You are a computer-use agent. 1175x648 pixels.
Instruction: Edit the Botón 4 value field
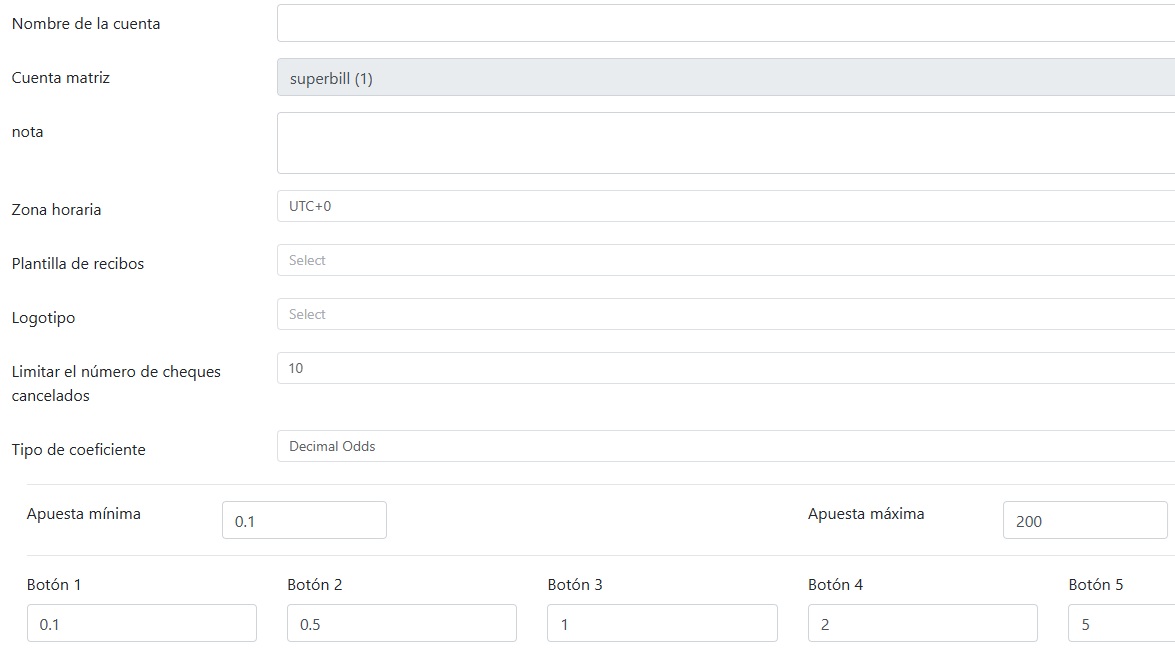pyautogui.click(x=922, y=623)
